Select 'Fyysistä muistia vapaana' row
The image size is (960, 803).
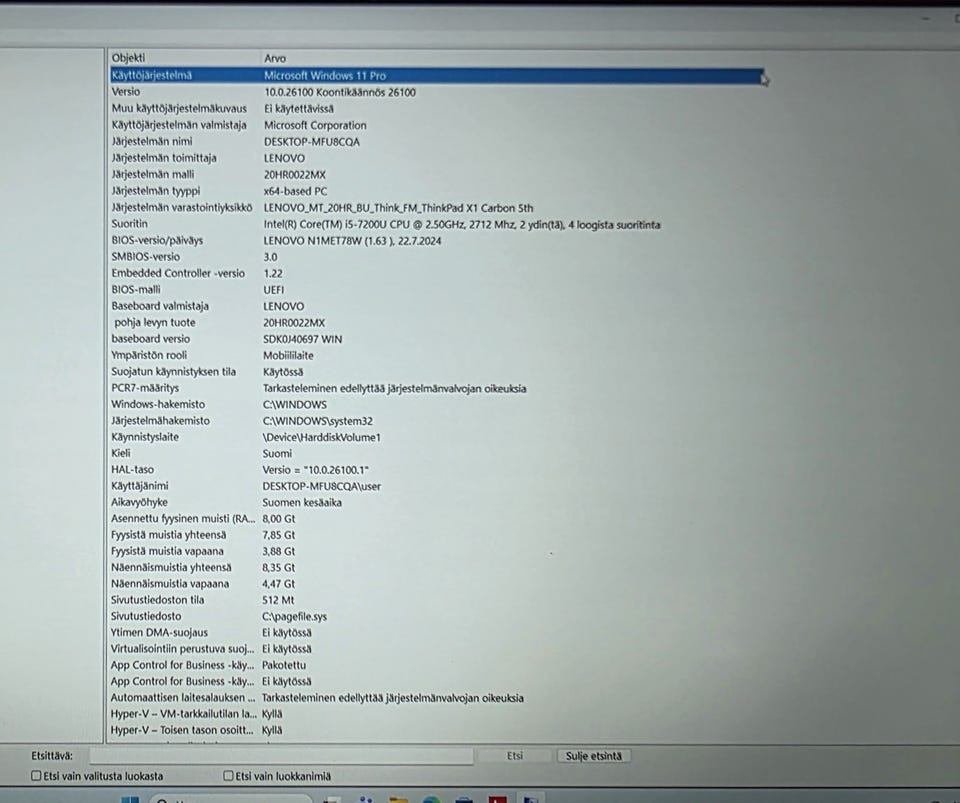[x=167, y=551]
